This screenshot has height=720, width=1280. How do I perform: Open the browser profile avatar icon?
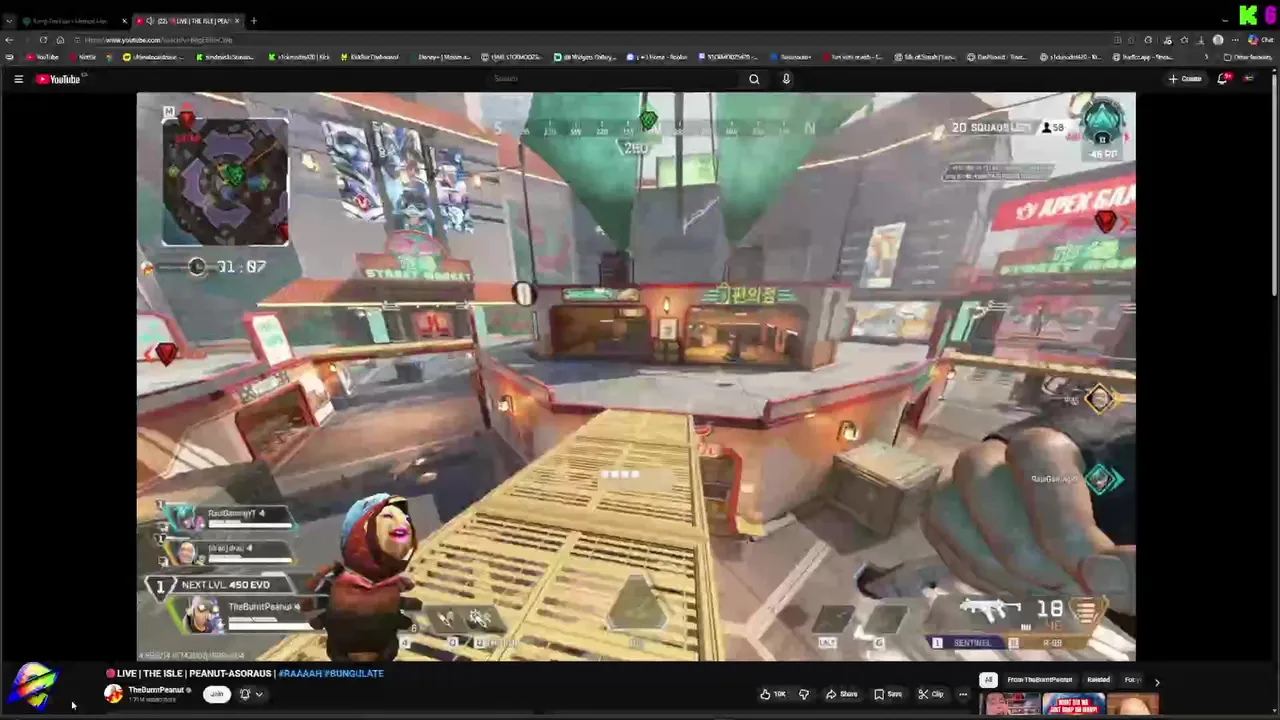tap(1217, 40)
